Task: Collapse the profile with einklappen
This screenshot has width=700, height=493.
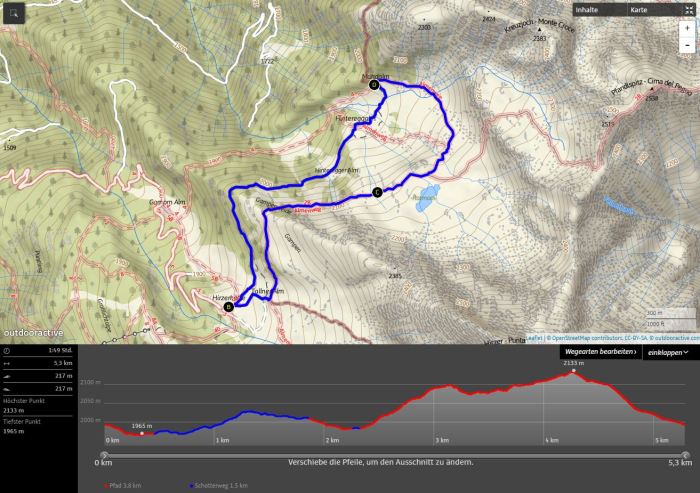Action: [x=668, y=352]
